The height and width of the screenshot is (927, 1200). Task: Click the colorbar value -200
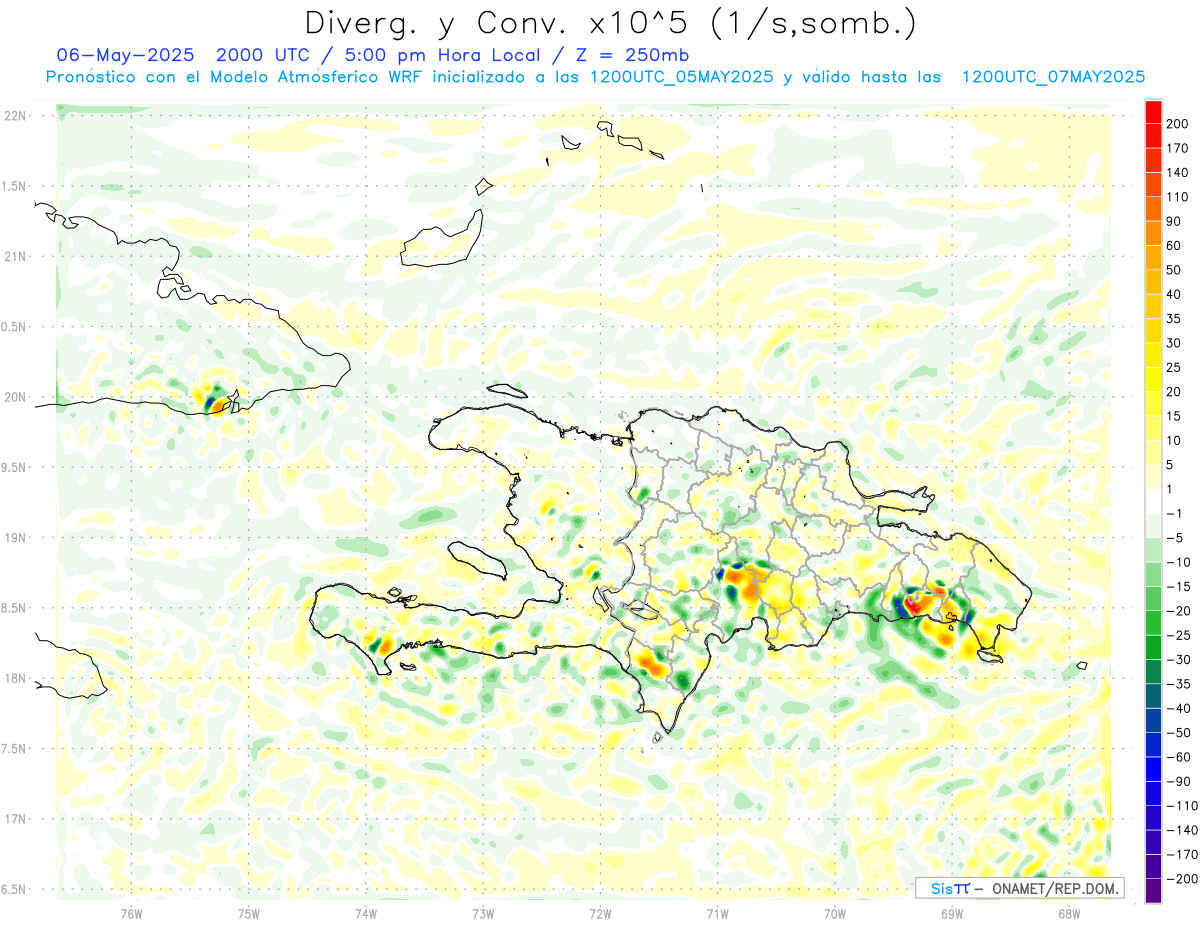tap(1180, 879)
